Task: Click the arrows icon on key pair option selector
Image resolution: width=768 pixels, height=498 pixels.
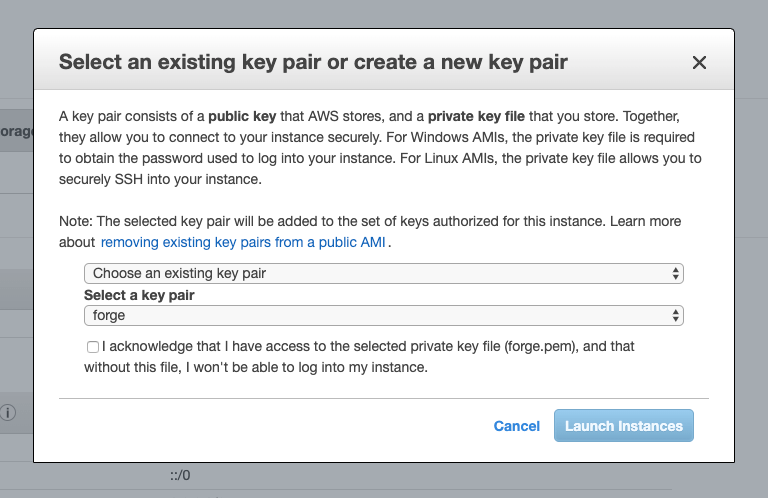Action: 675,273
